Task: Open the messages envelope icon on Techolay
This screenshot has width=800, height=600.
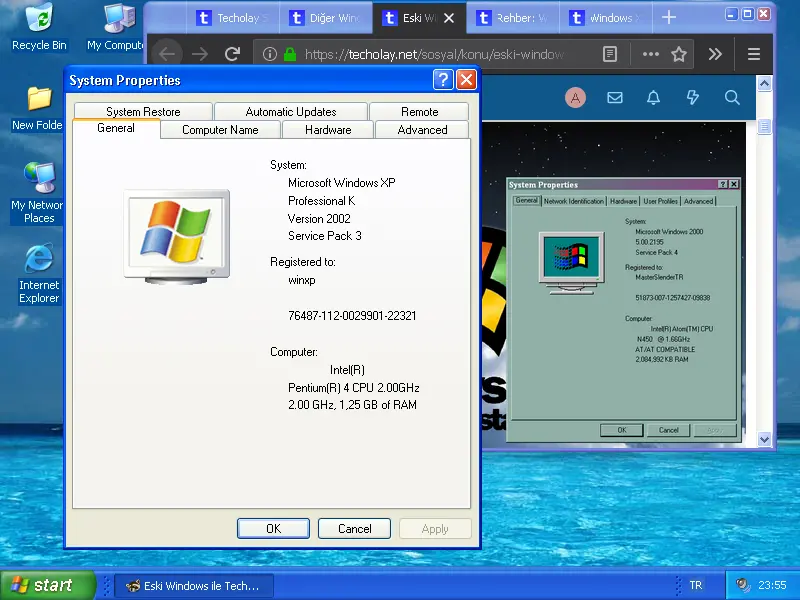Action: pos(615,97)
